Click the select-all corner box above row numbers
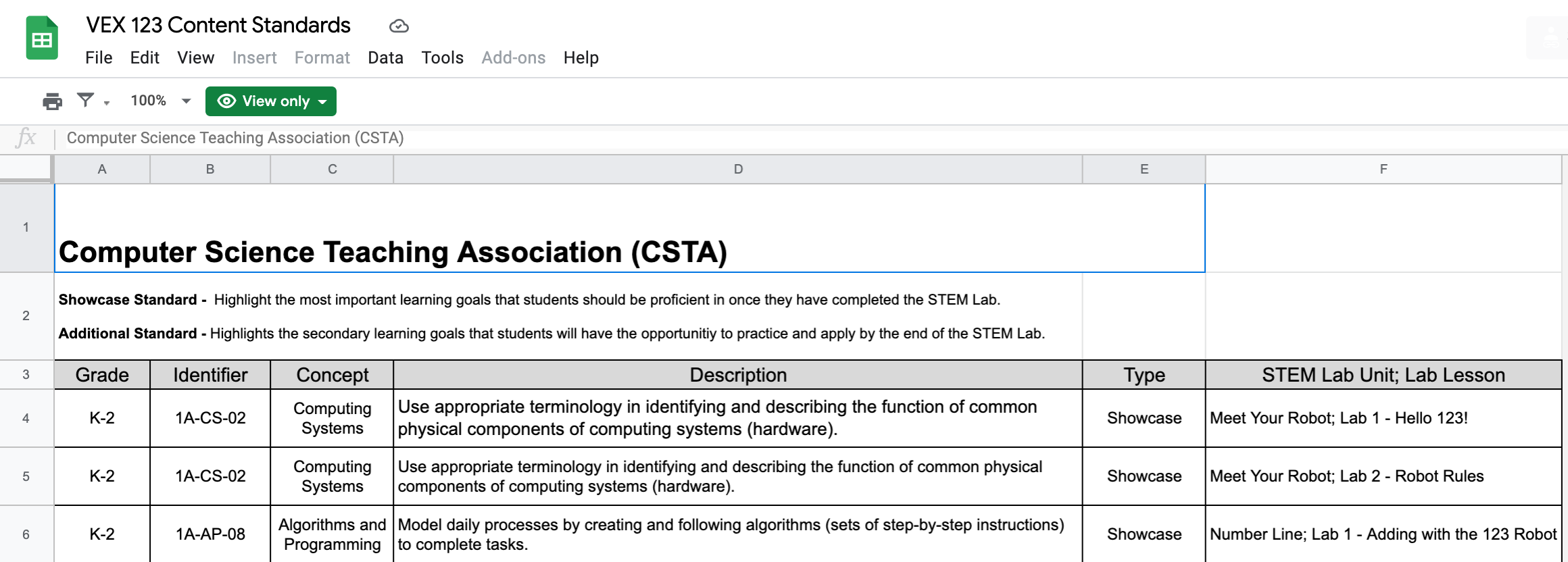The image size is (1568, 562). point(27,169)
